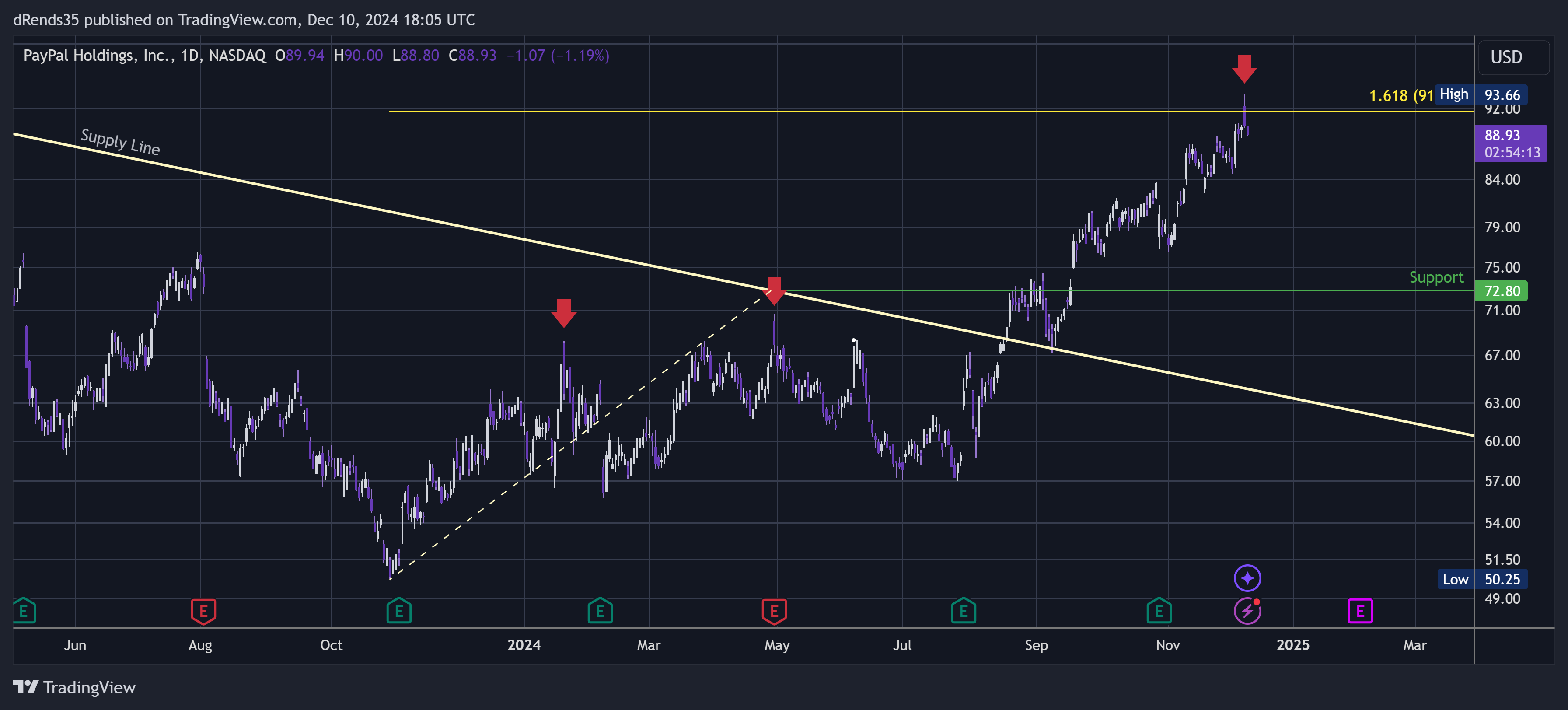Select the green 'Support' text label

coord(1436,277)
